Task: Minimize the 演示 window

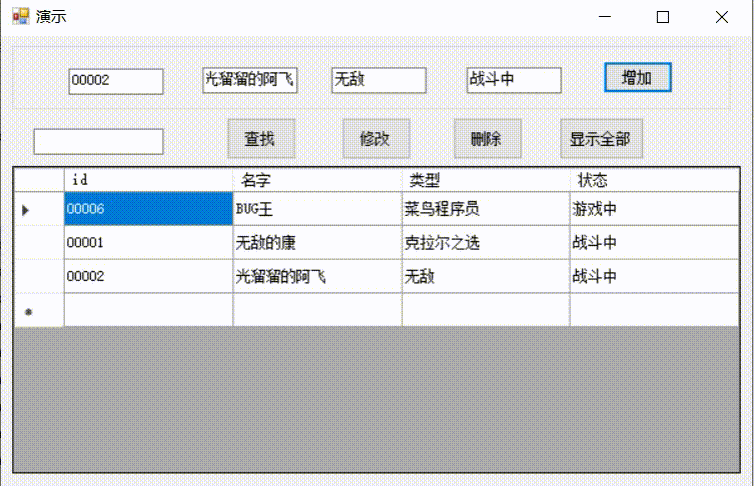Action: (604, 17)
